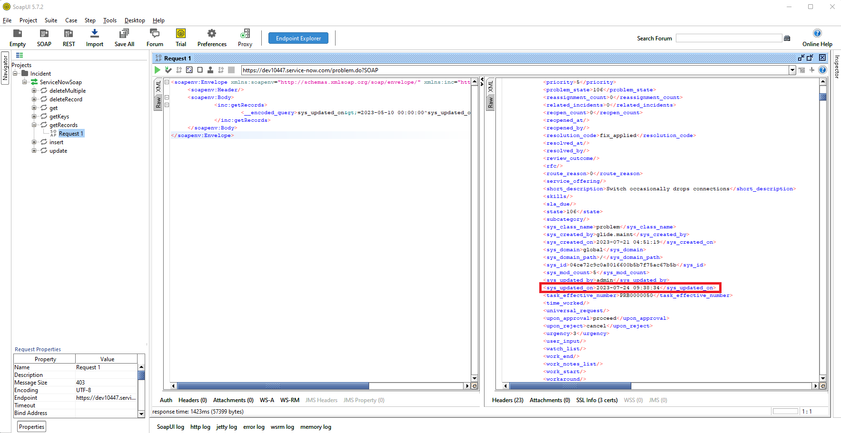Viewport: 841px width, 433px height.
Task: Click the plus icon next to endpoint field
Action: pos(812,70)
